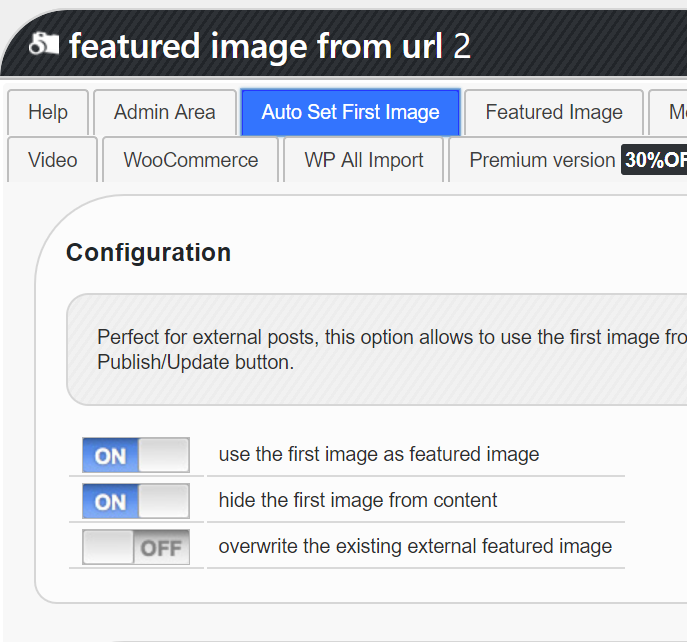
Task: Open the cut-off tab right of Featured Image
Action: tap(672, 112)
